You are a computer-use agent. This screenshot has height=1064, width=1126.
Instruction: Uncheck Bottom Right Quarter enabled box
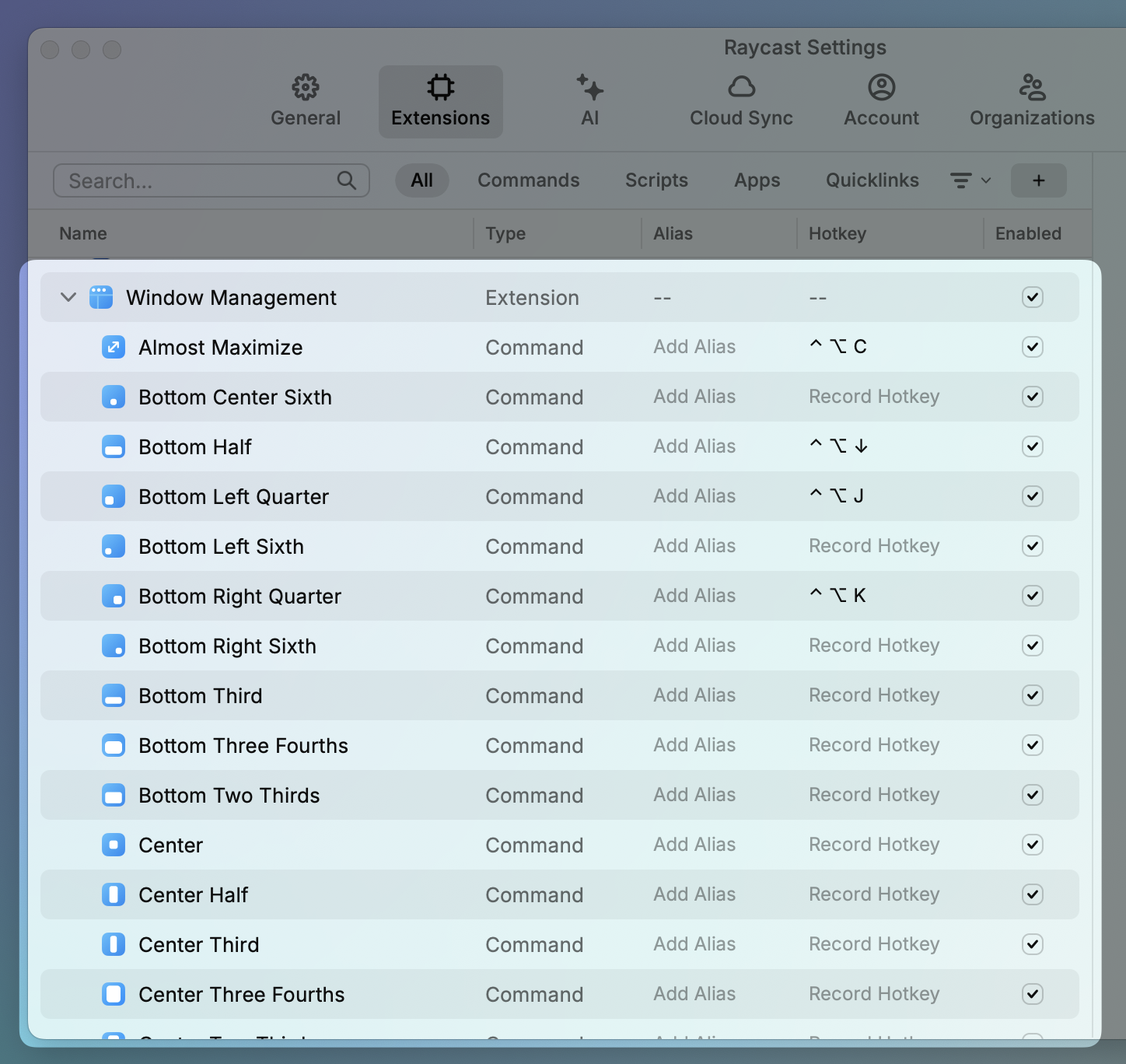click(x=1033, y=596)
